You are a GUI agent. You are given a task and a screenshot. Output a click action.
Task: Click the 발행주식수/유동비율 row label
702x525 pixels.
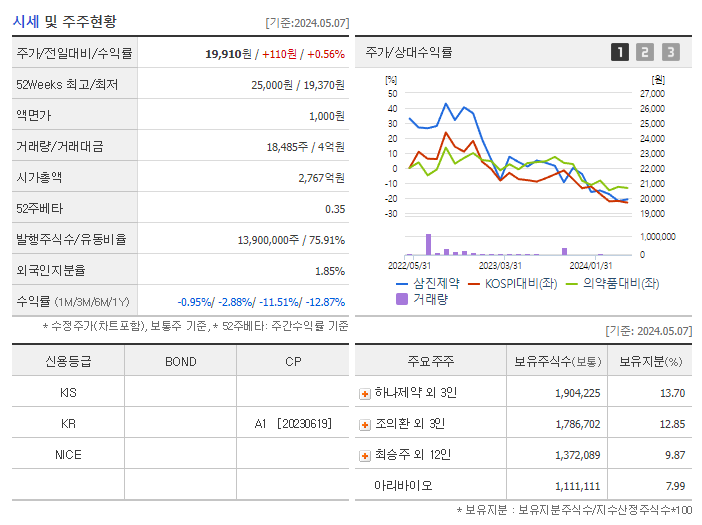[x=71, y=239]
